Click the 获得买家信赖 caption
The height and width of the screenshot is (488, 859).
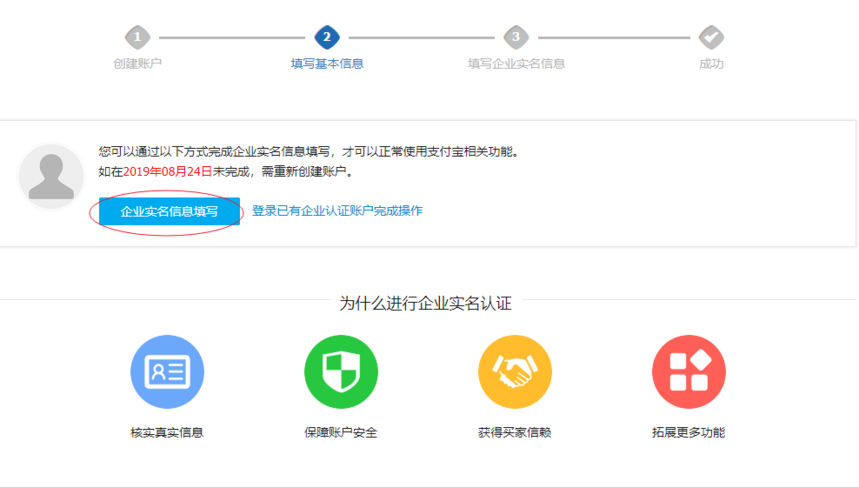tap(515, 433)
